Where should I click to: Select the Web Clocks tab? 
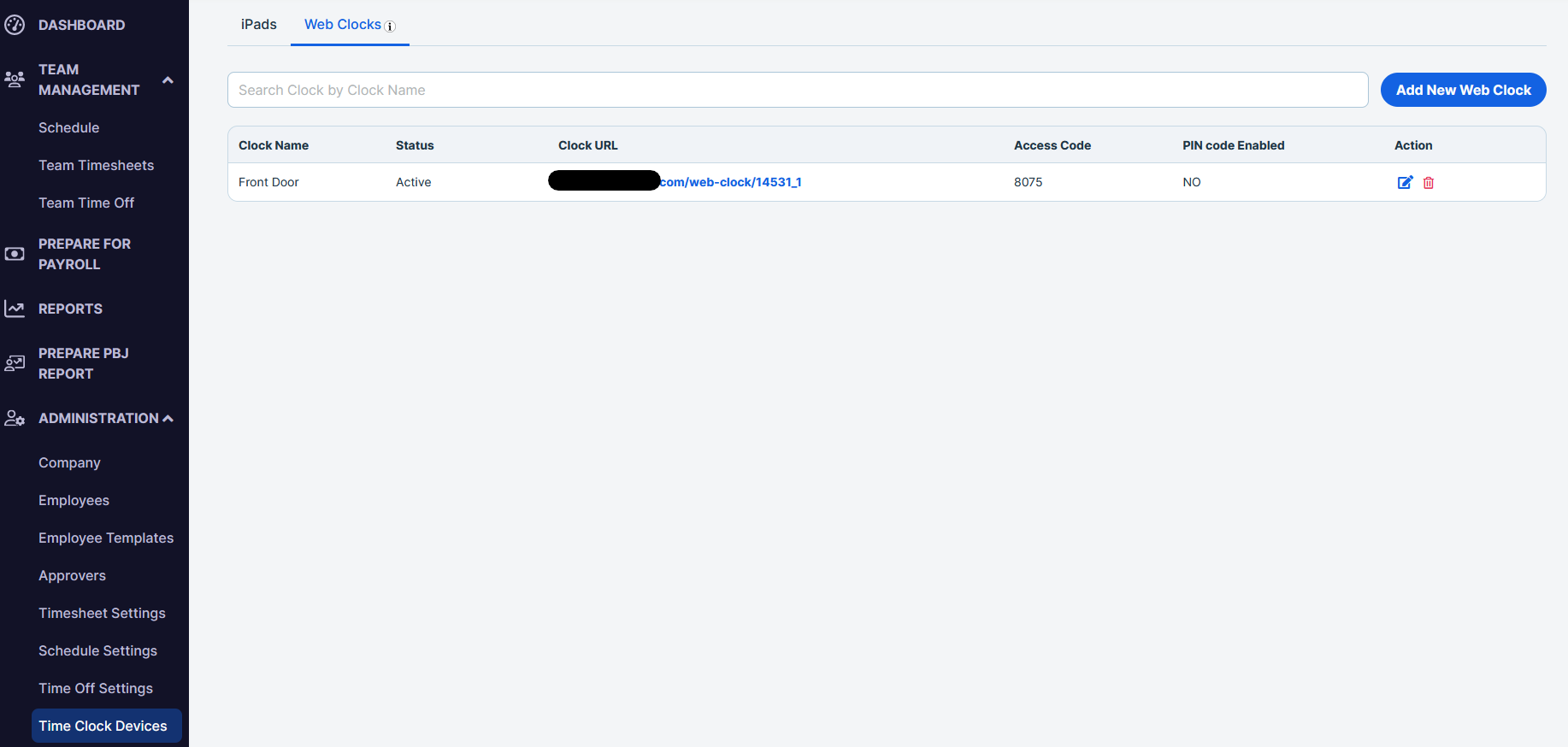click(x=343, y=25)
